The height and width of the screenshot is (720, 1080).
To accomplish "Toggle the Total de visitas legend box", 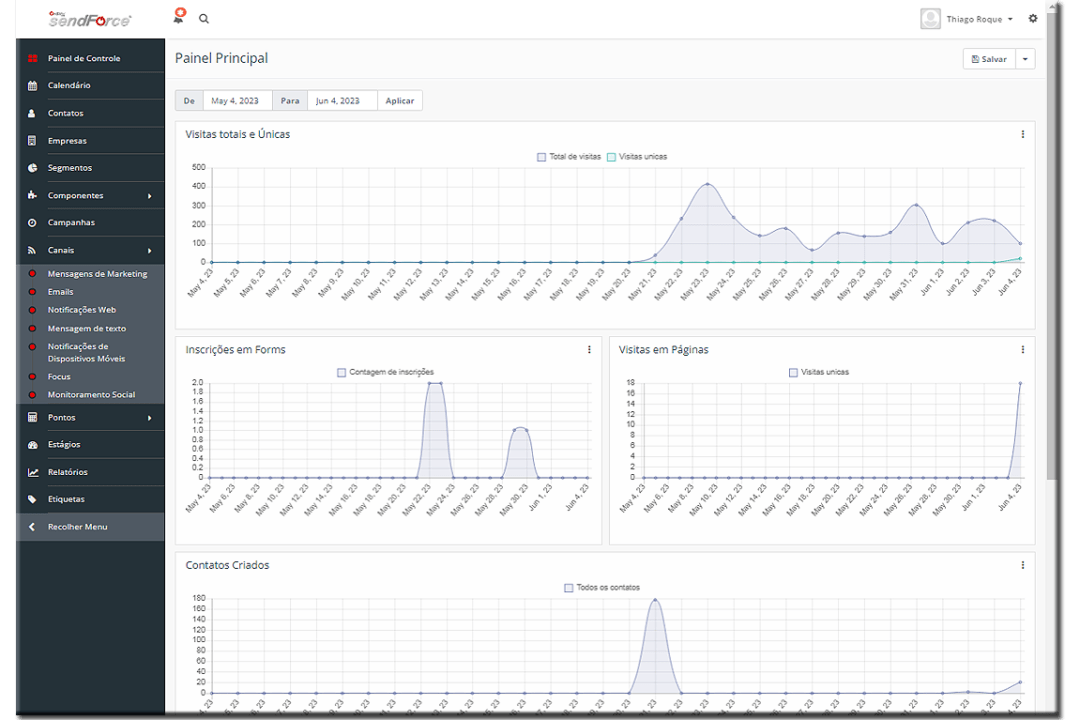I will 541,157.
